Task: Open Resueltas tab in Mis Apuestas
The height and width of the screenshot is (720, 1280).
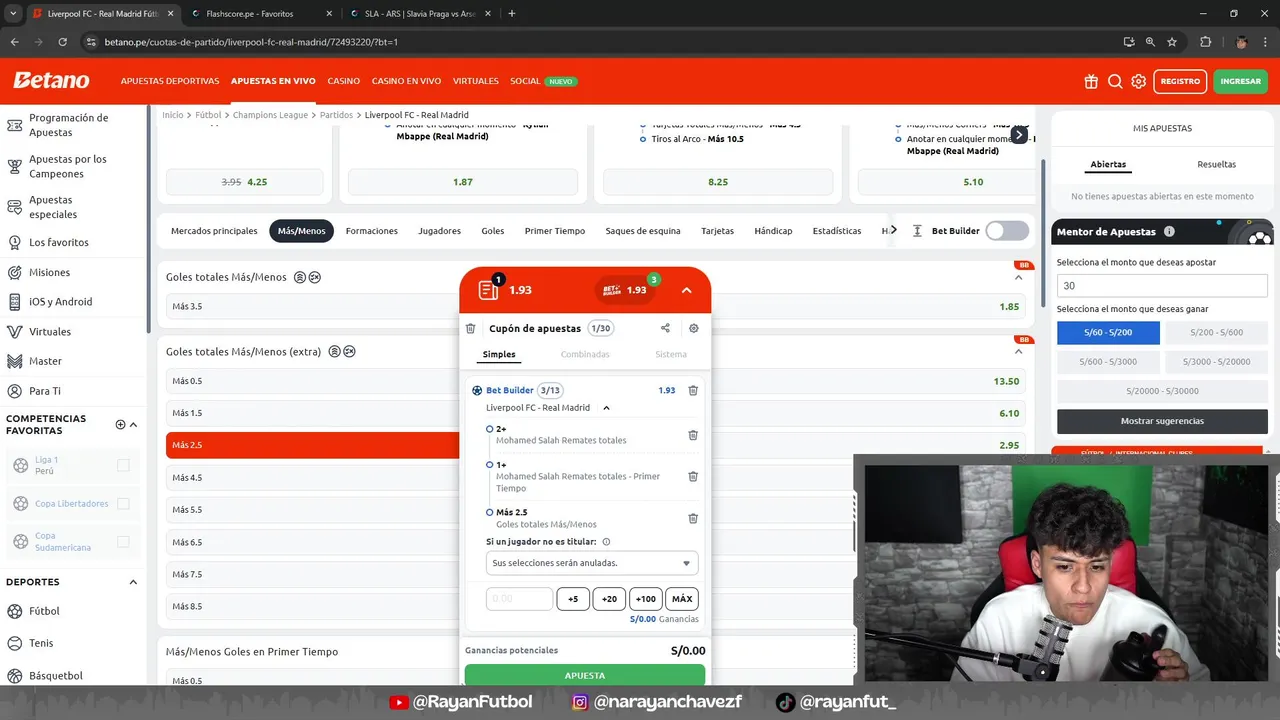Action: tap(1217, 164)
